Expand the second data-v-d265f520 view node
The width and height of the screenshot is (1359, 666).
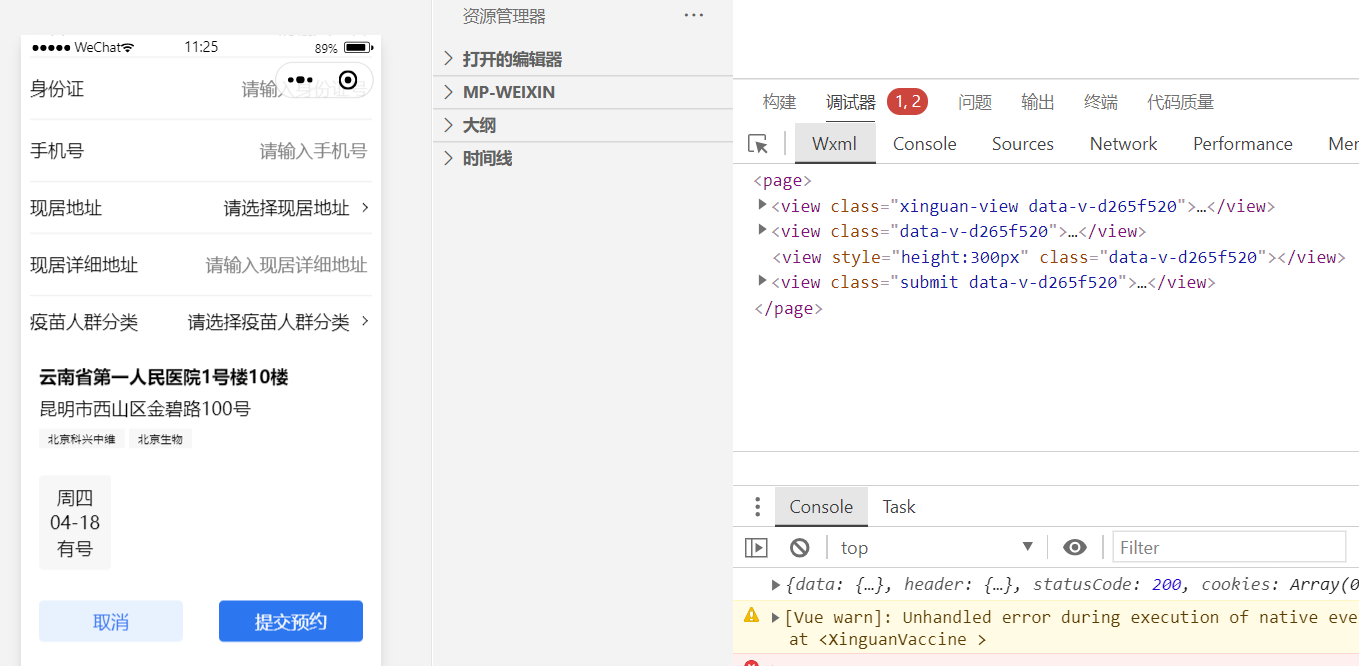click(763, 231)
